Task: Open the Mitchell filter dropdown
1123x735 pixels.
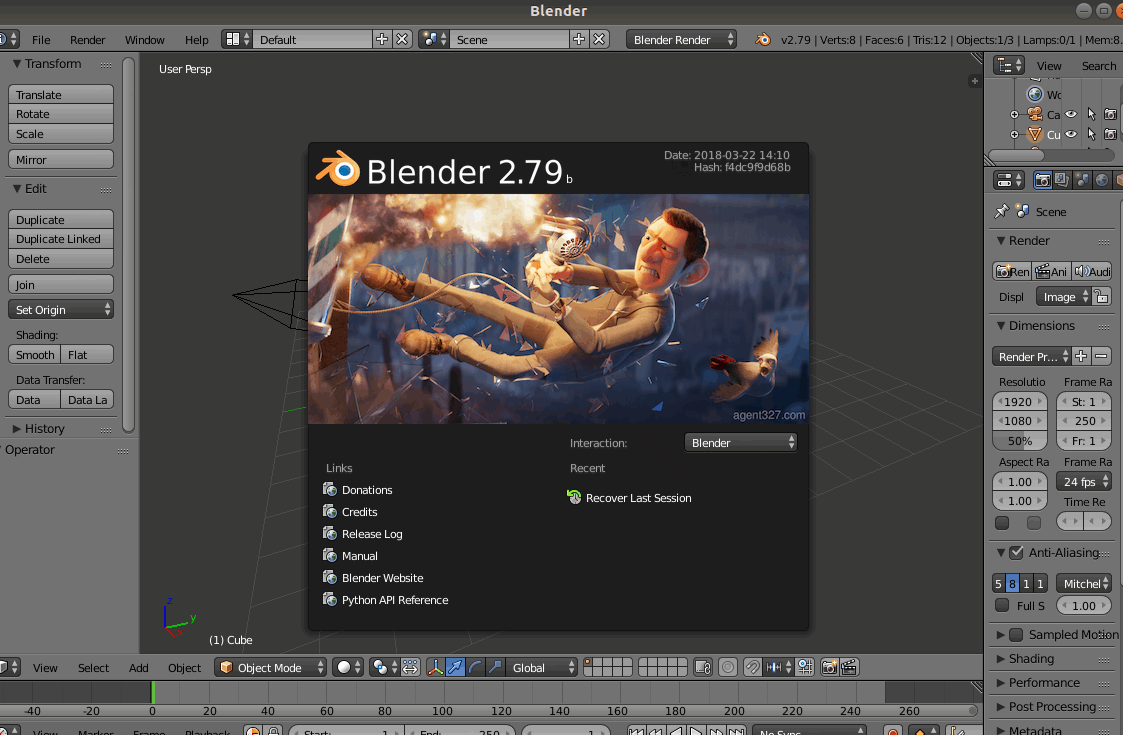Action: (1084, 583)
